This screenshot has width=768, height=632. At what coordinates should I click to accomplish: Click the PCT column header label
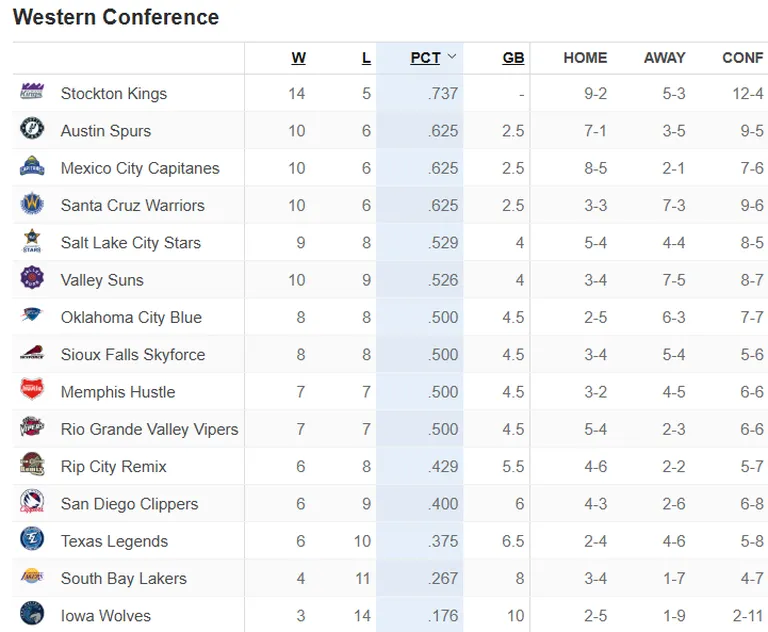426,58
